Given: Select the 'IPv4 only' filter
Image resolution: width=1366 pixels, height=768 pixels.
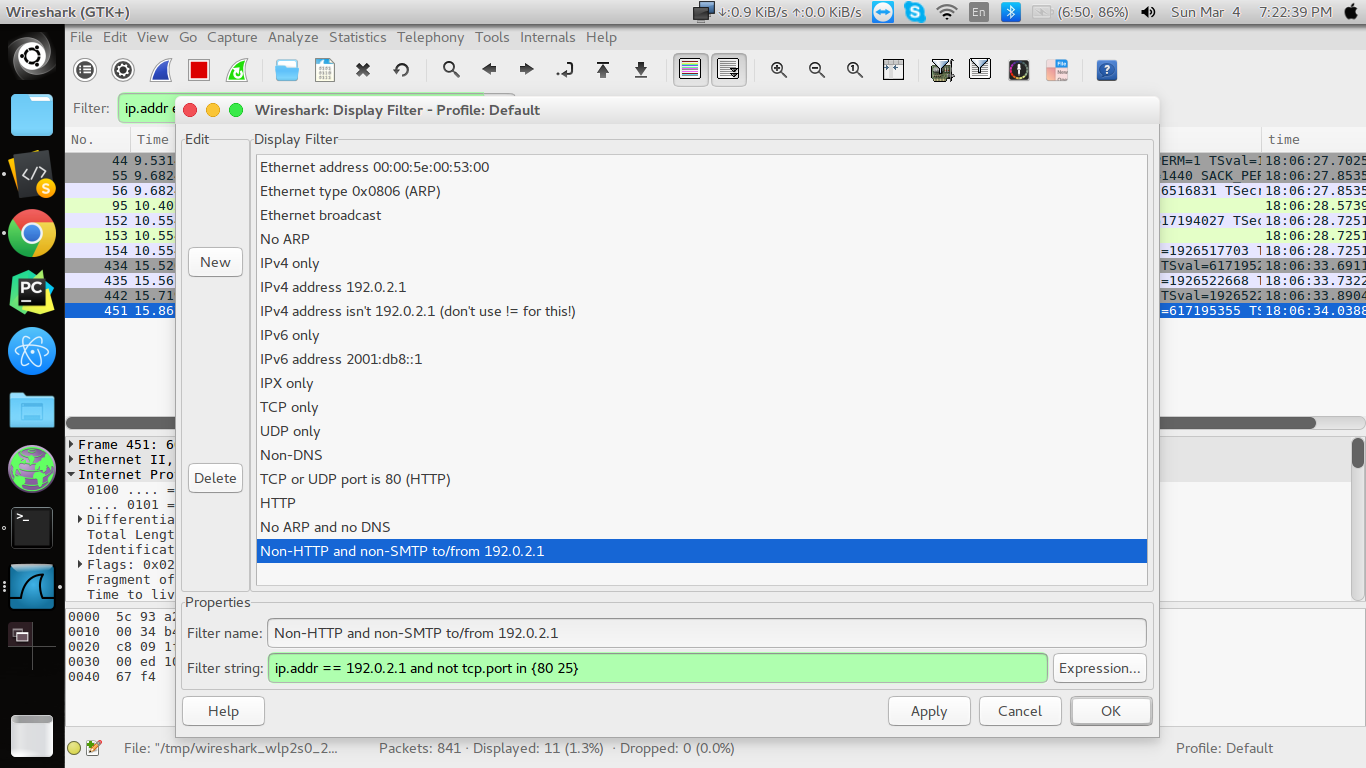Looking at the screenshot, I should coord(702,263).
